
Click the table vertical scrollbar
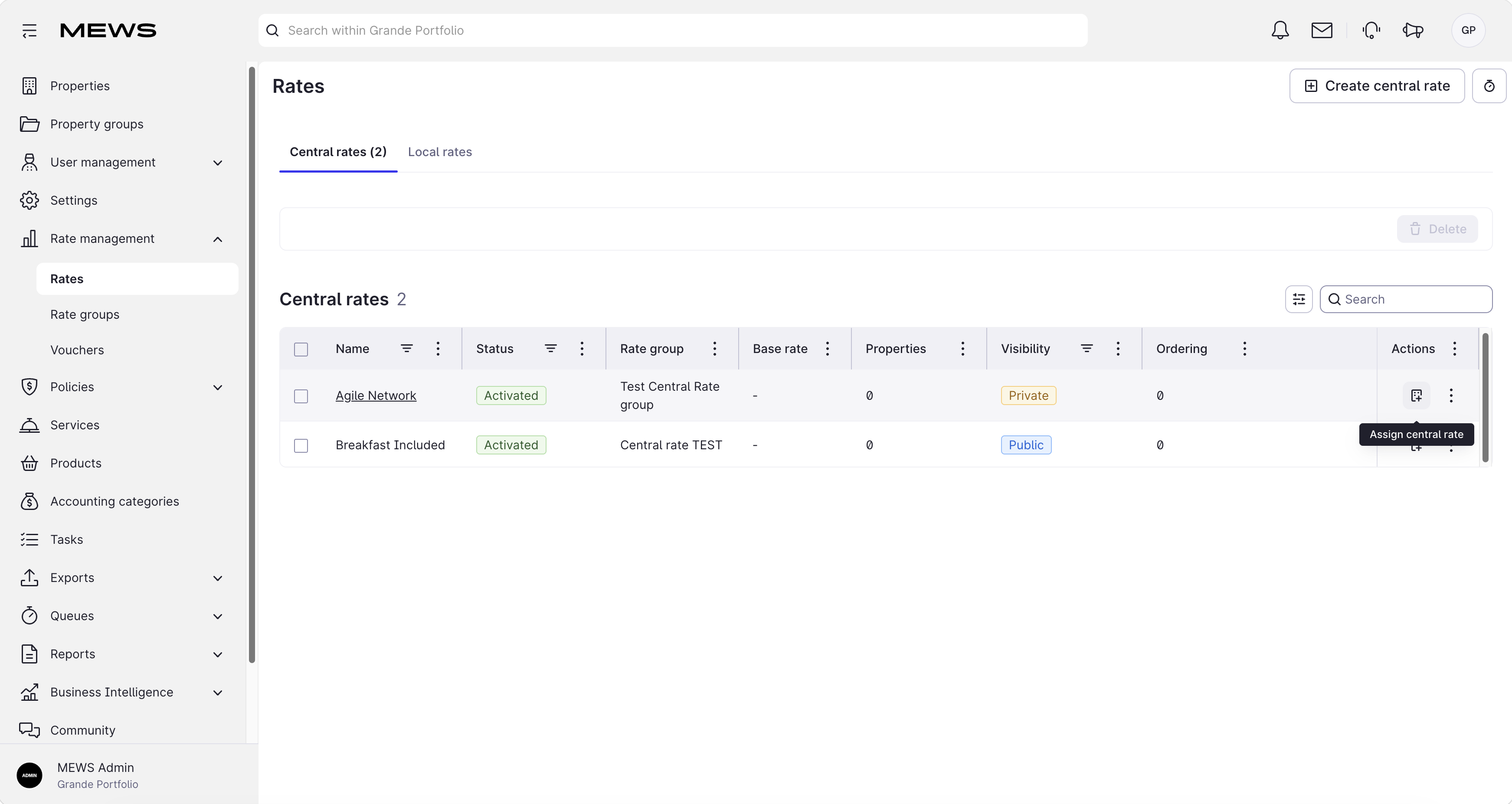[x=1485, y=397]
